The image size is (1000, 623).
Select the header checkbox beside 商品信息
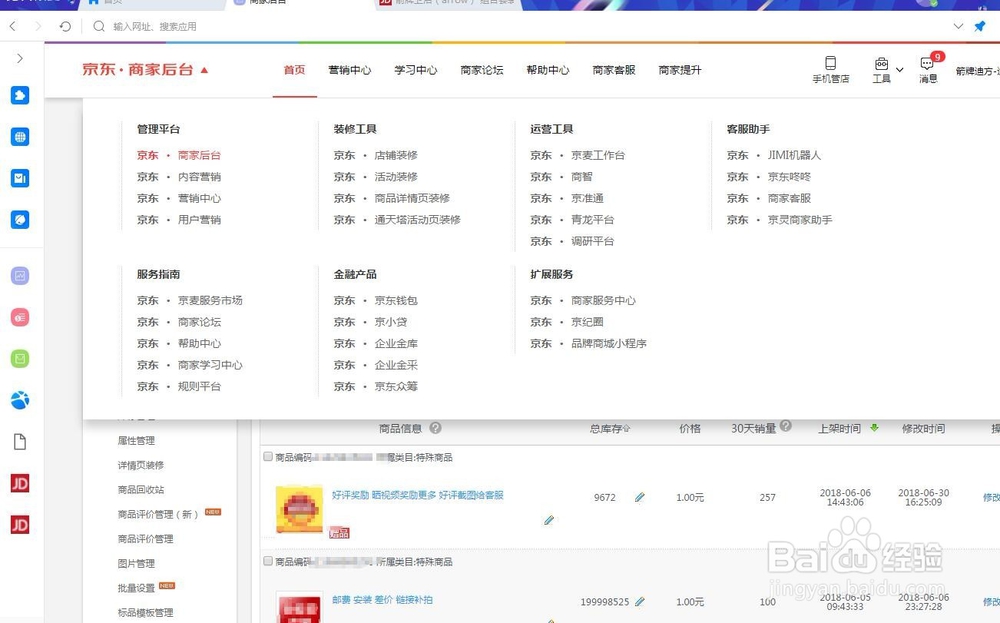coord(266,429)
